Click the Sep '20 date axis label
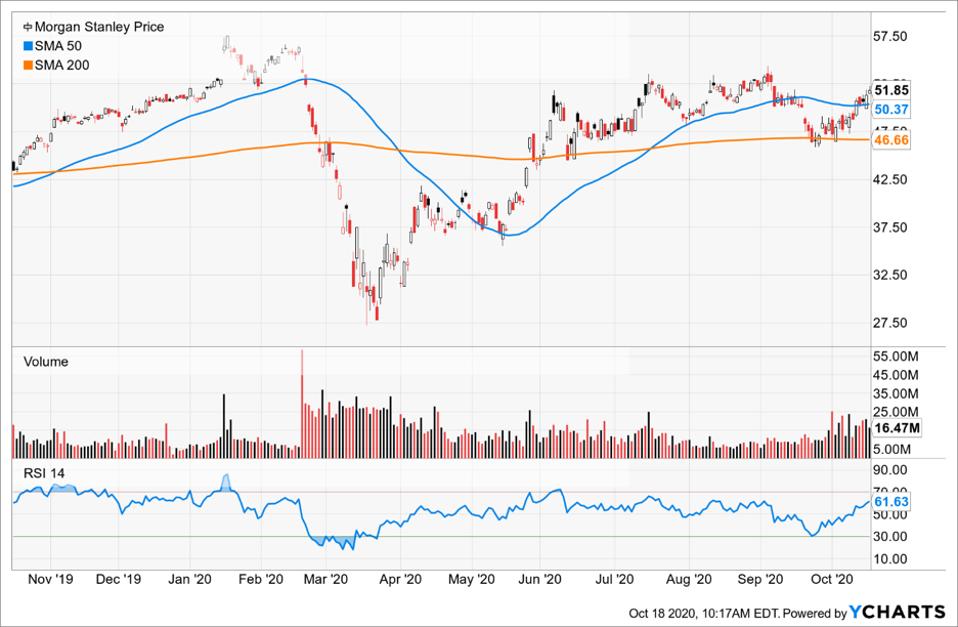The image size is (958, 627). pos(761,579)
